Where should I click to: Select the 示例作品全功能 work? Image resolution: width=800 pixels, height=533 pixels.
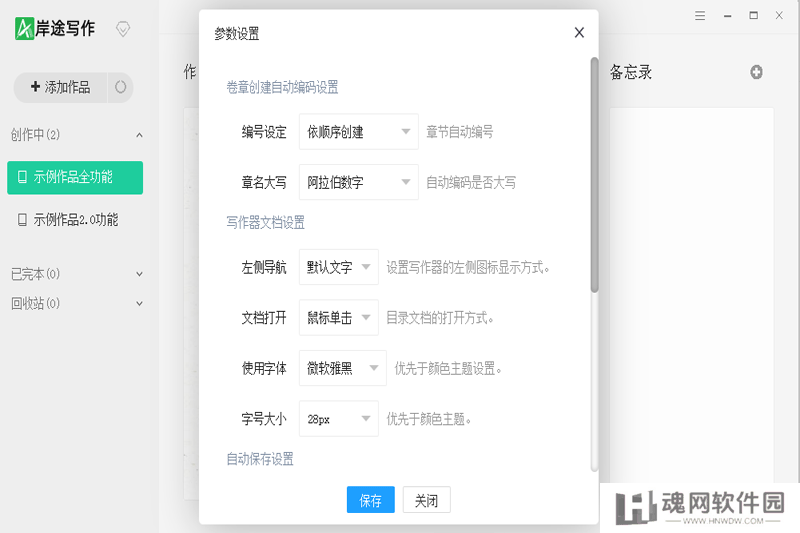pos(75,177)
